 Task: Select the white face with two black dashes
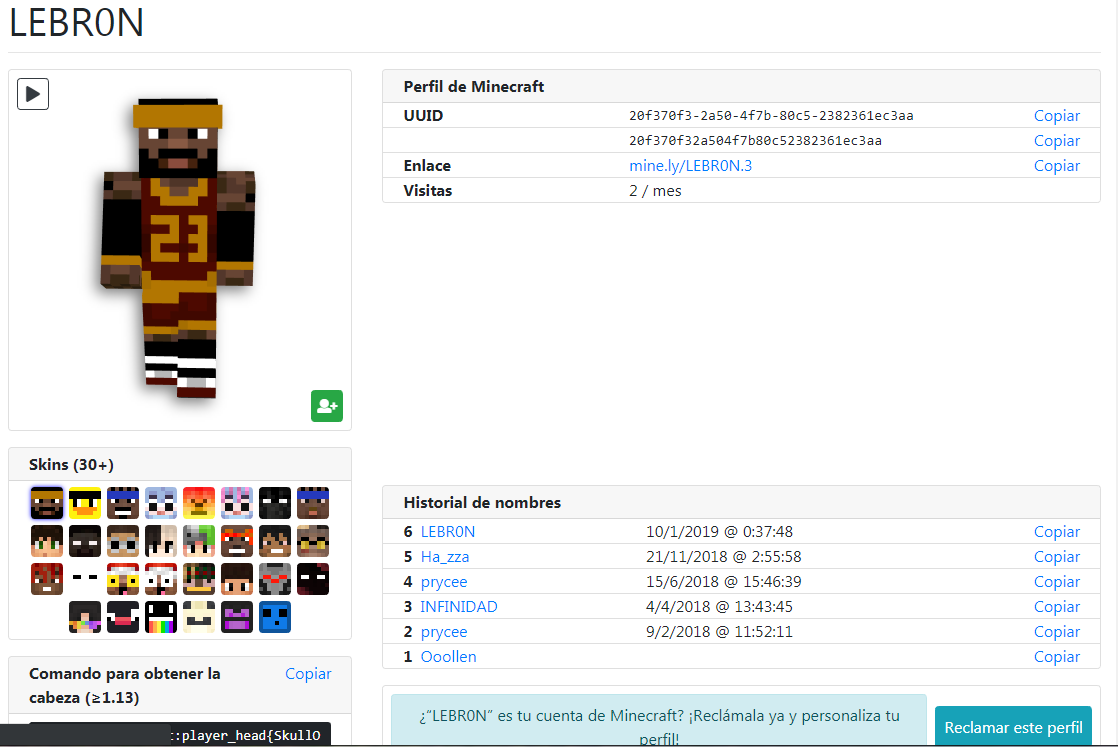click(85, 579)
